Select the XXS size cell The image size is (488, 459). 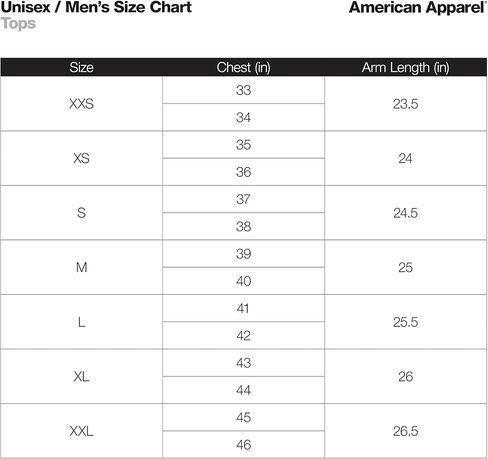click(x=81, y=104)
